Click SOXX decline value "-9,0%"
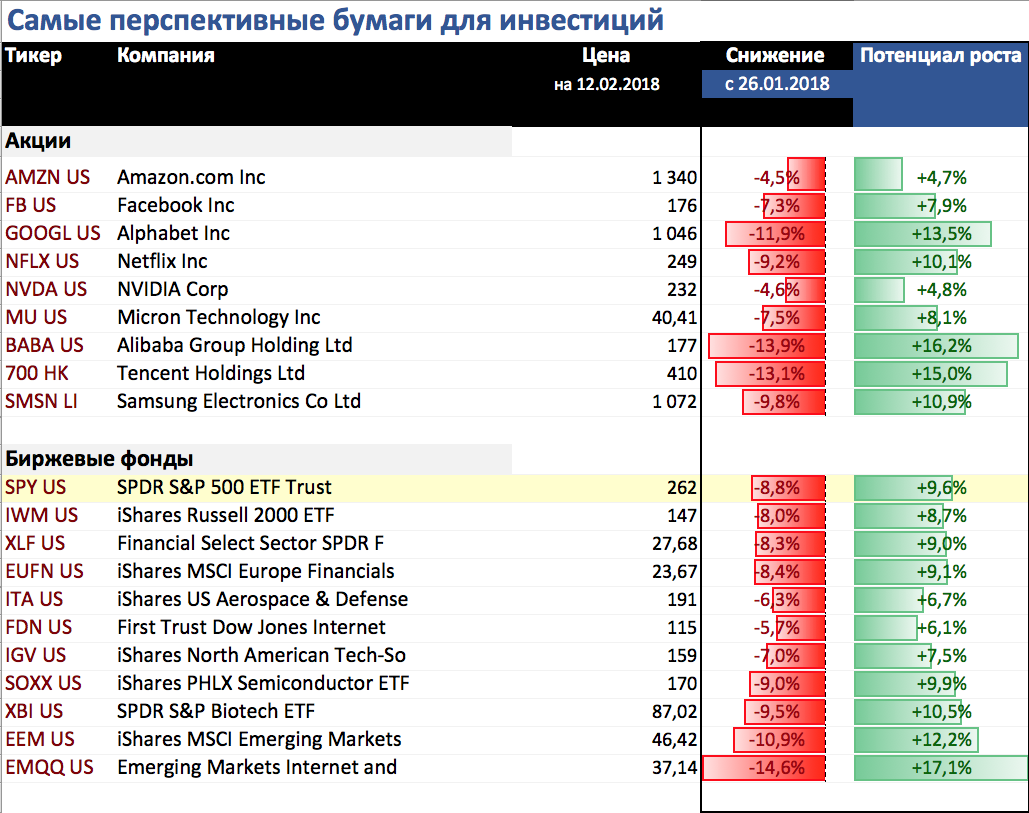Viewport: 1029px width, 813px height. (x=776, y=684)
